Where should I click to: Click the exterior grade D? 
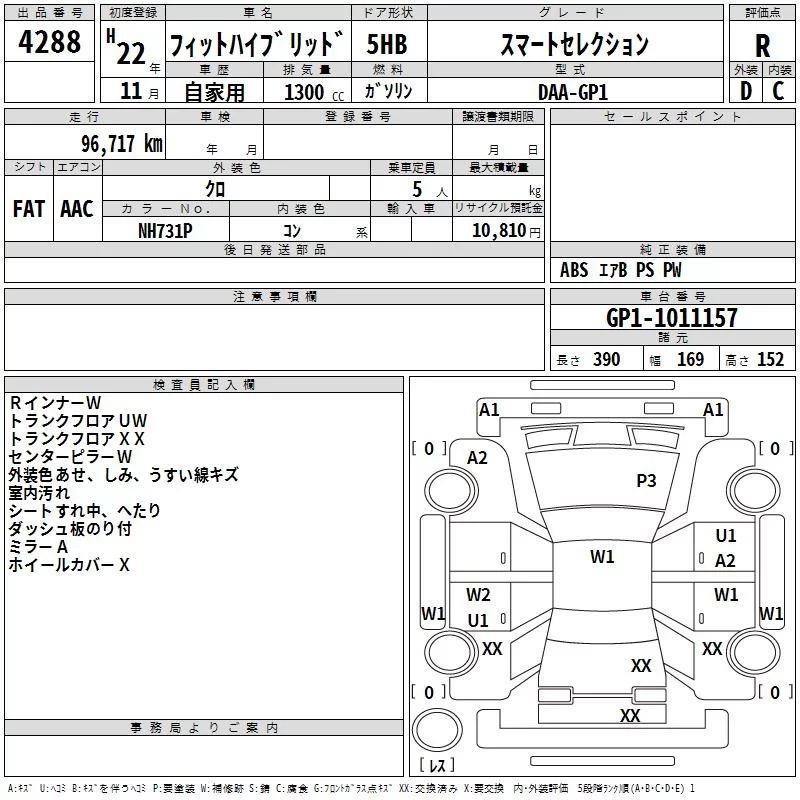coord(746,91)
